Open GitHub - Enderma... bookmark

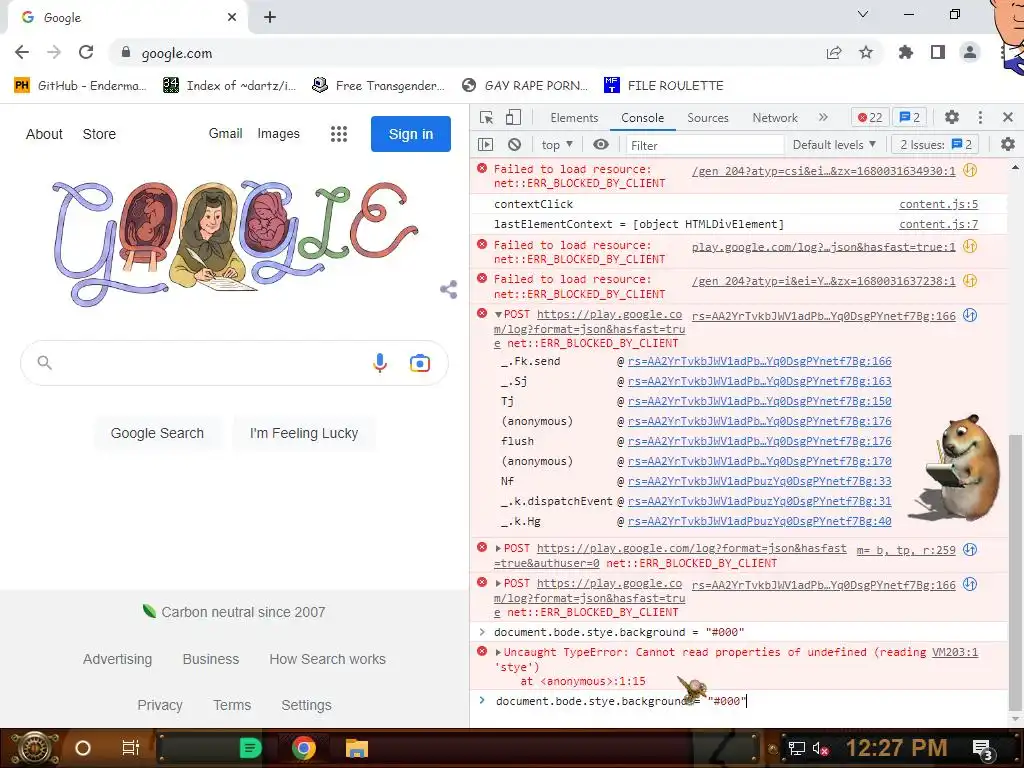coord(80,86)
